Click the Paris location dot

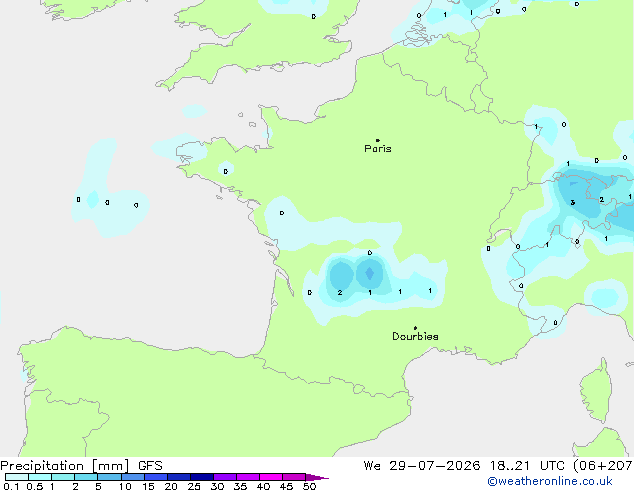pyautogui.click(x=378, y=140)
